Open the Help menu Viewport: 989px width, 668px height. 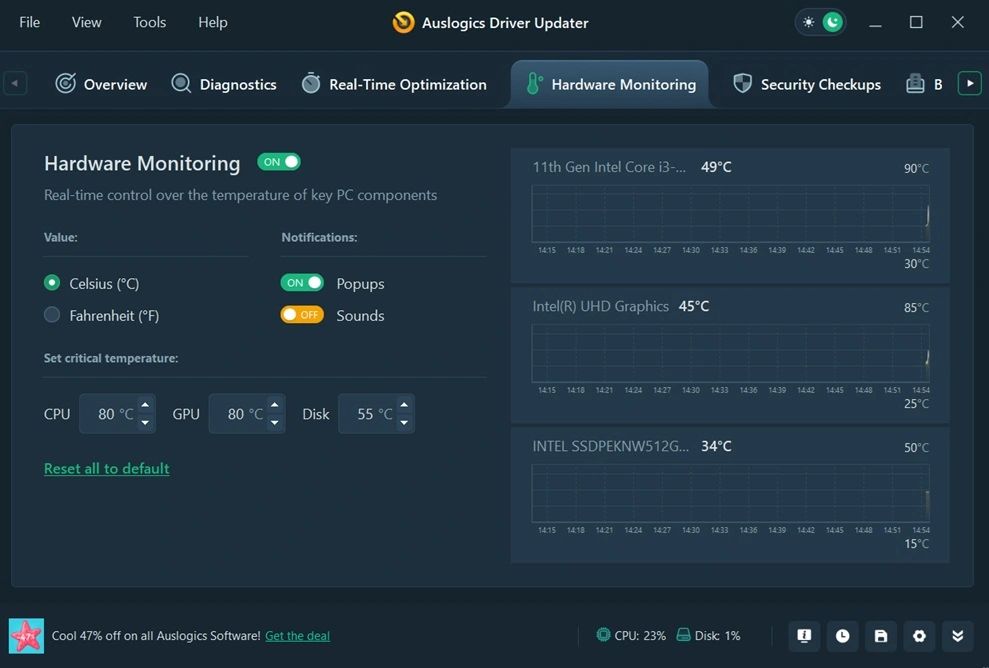[x=213, y=23]
